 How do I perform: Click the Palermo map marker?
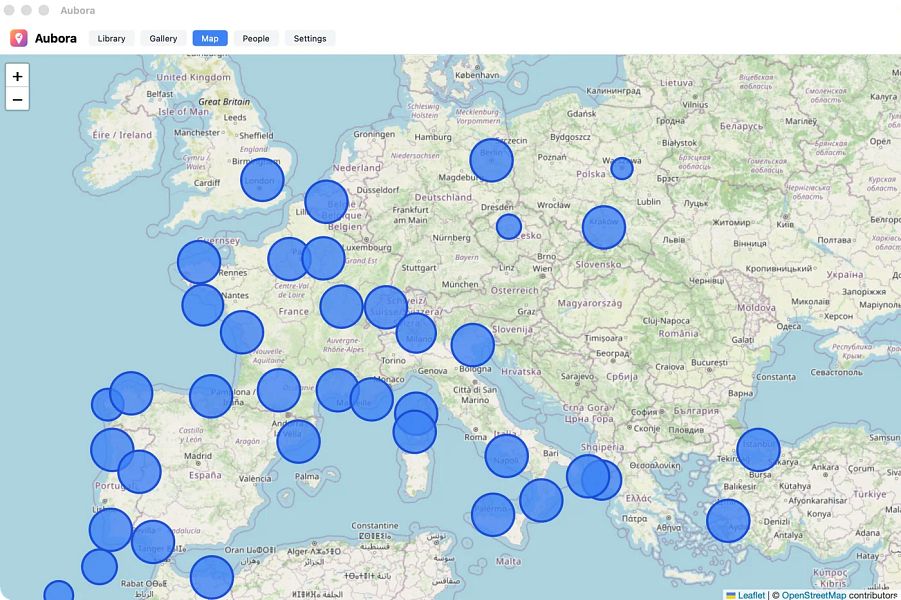[x=493, y=514]
